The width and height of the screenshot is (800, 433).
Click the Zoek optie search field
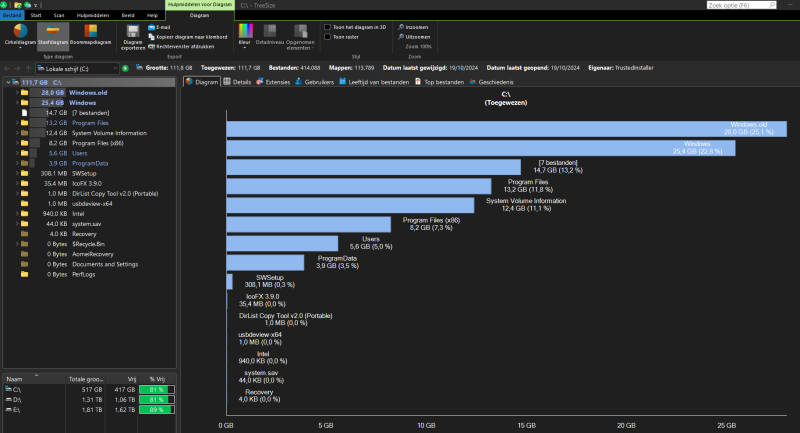(745, 6)
